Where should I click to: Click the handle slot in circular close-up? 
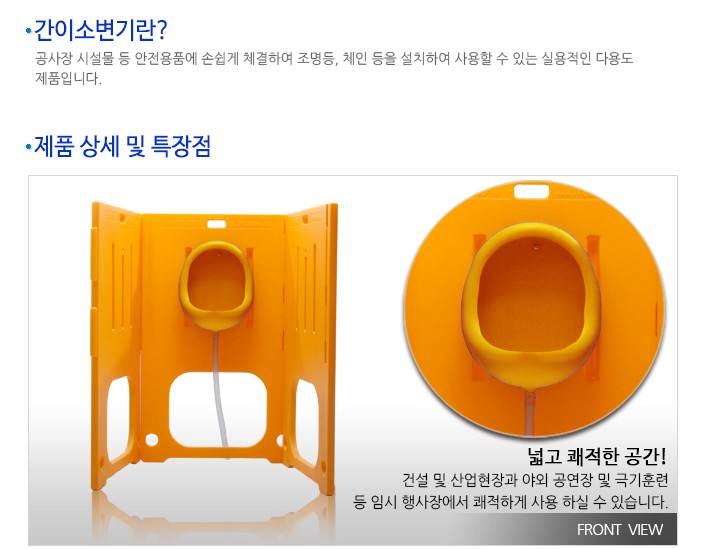(x=531, y=191)
